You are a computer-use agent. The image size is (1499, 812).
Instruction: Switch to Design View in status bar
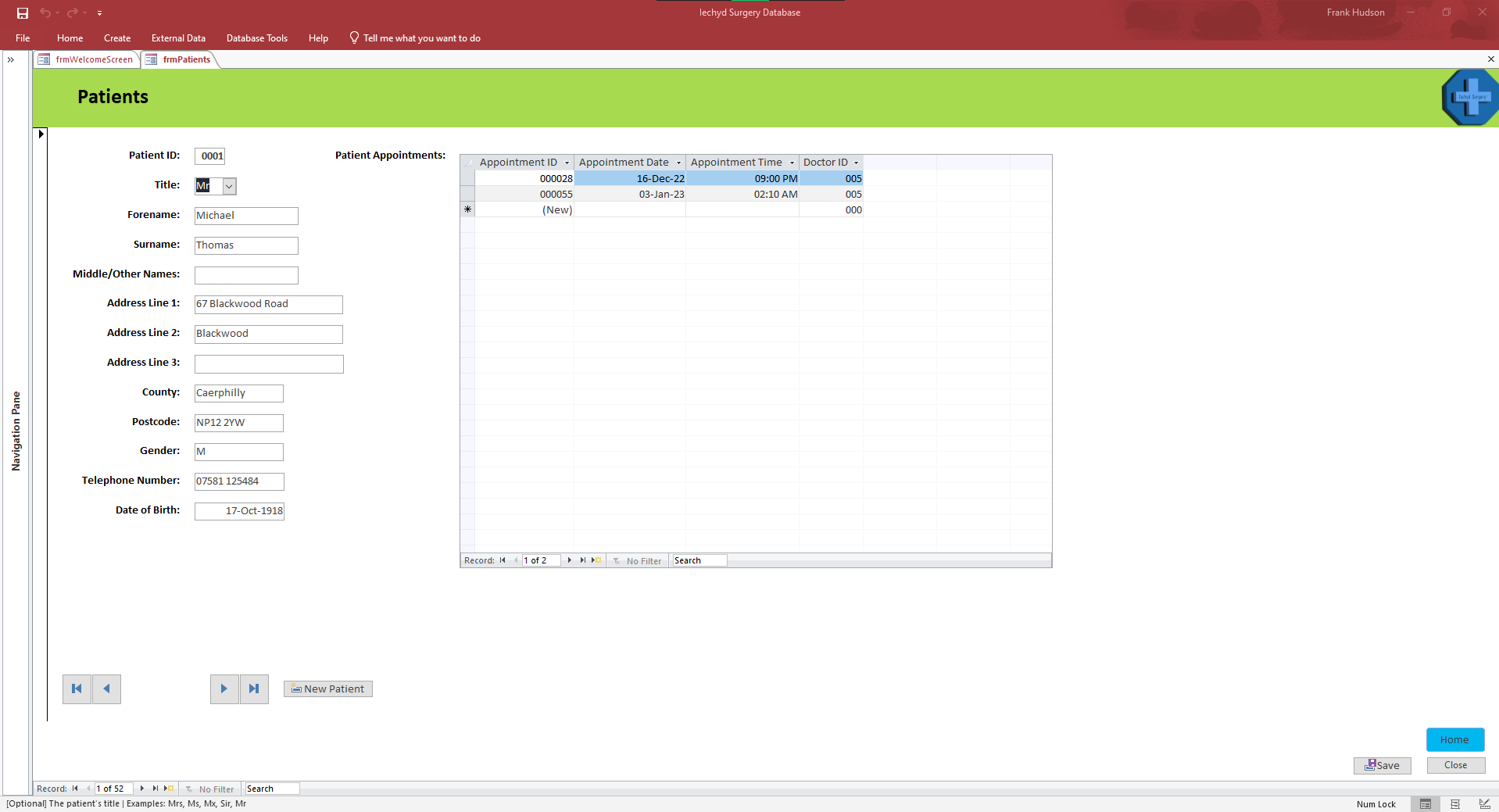coord(1483,804)
